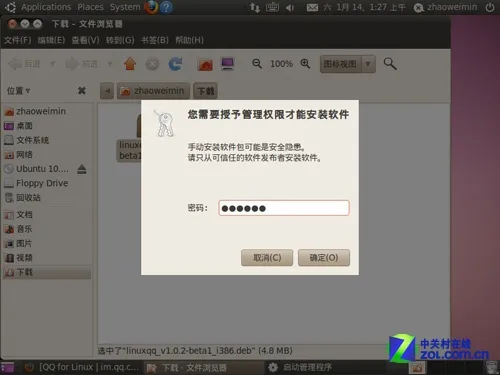
Task: Open the 转到(G) menu
Action: click(x=120, y=40)
